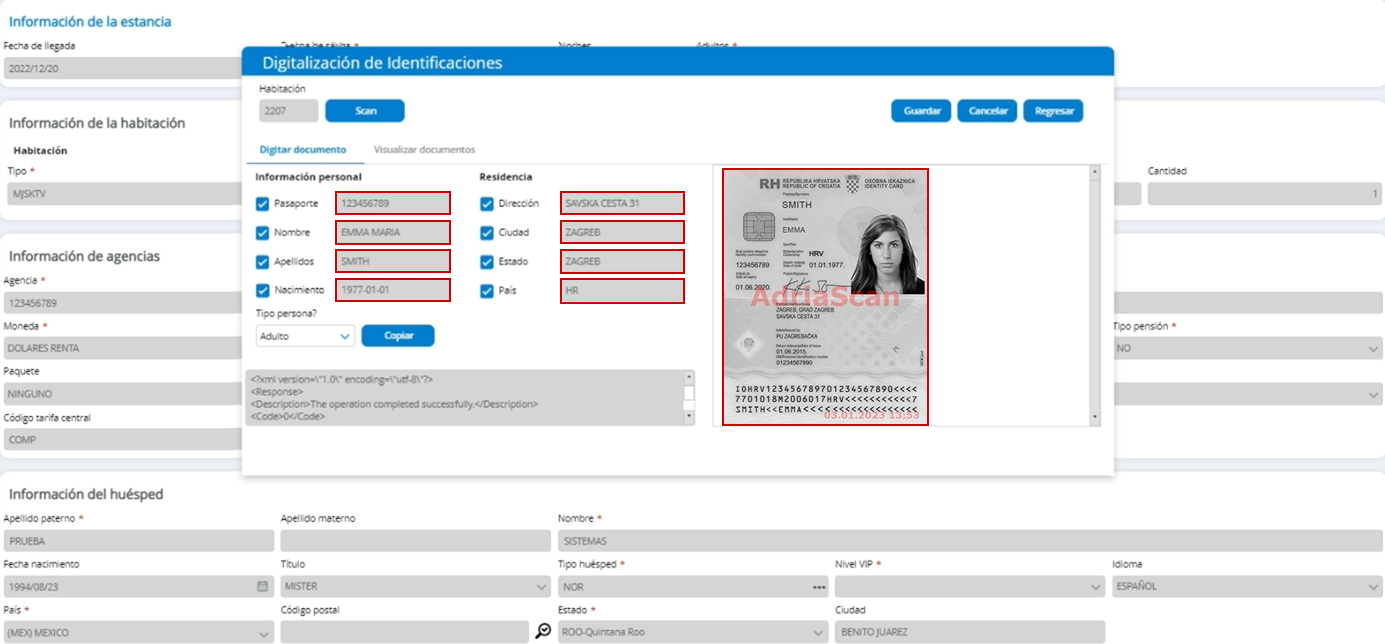
Task: Open the Título MISTER dropdown
Action: (415, 587)
